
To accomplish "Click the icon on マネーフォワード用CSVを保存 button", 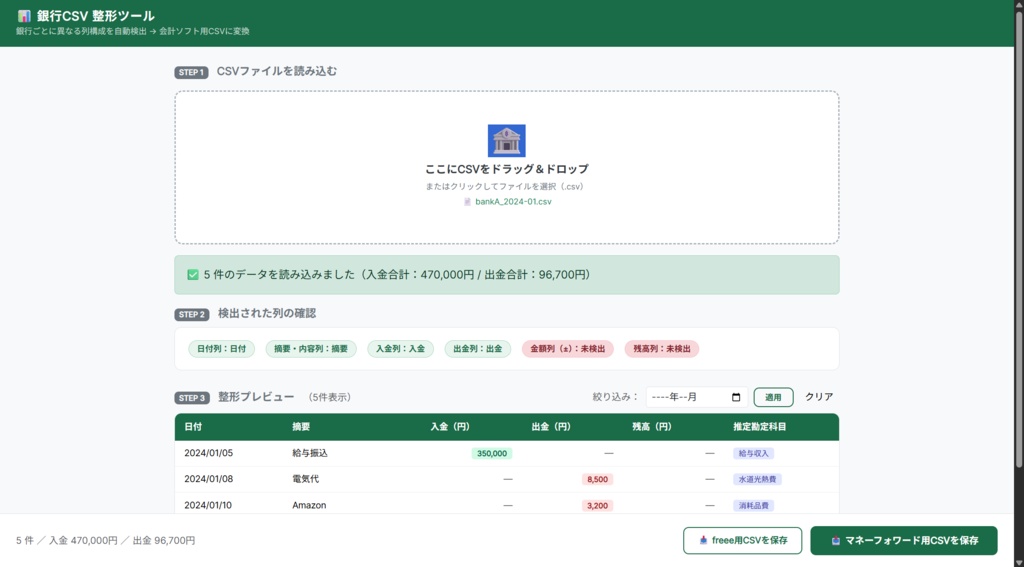I will click(835, 540).
